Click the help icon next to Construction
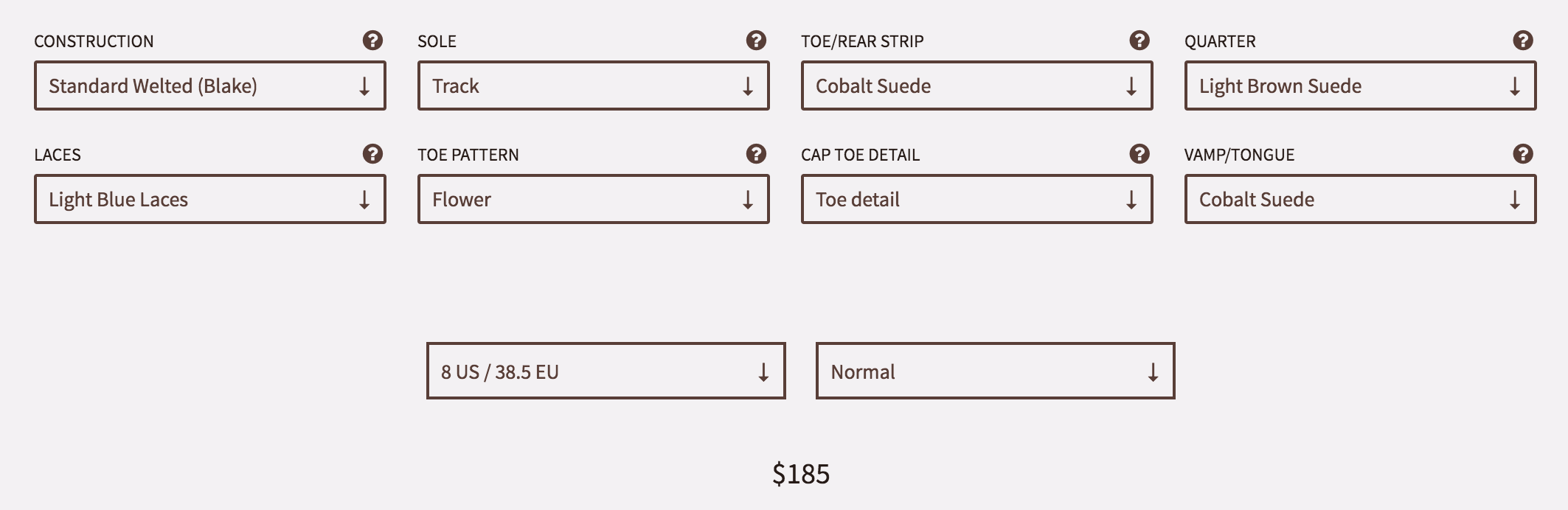 pos(372,41)
